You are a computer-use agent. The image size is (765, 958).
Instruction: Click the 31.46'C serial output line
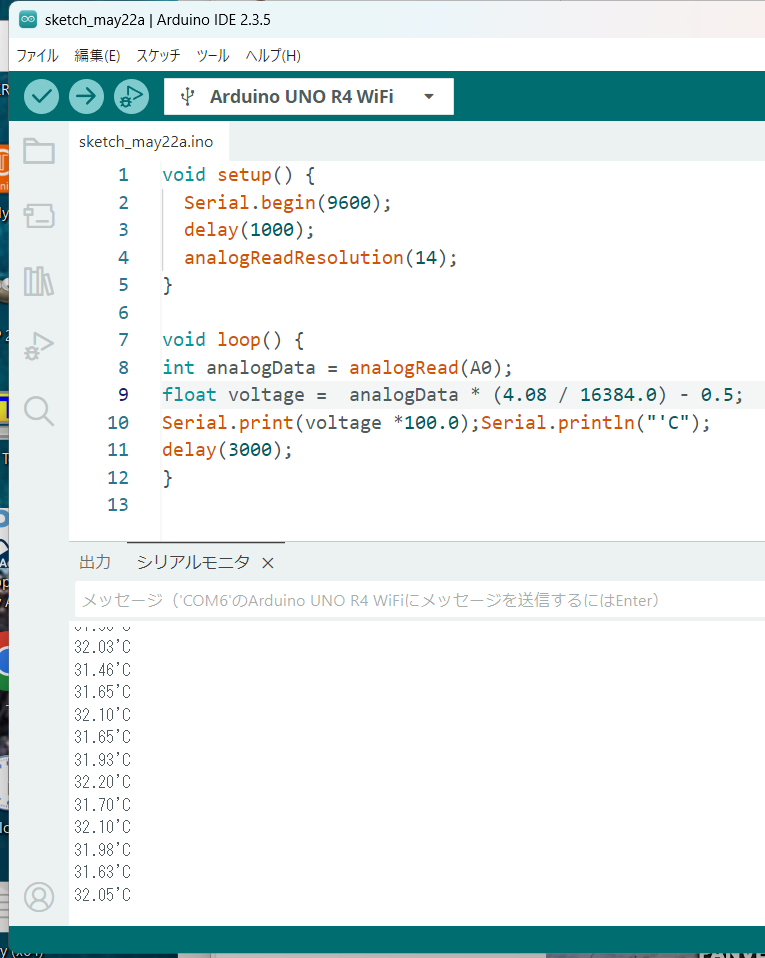pyautogui.click(x=102, y=670)
